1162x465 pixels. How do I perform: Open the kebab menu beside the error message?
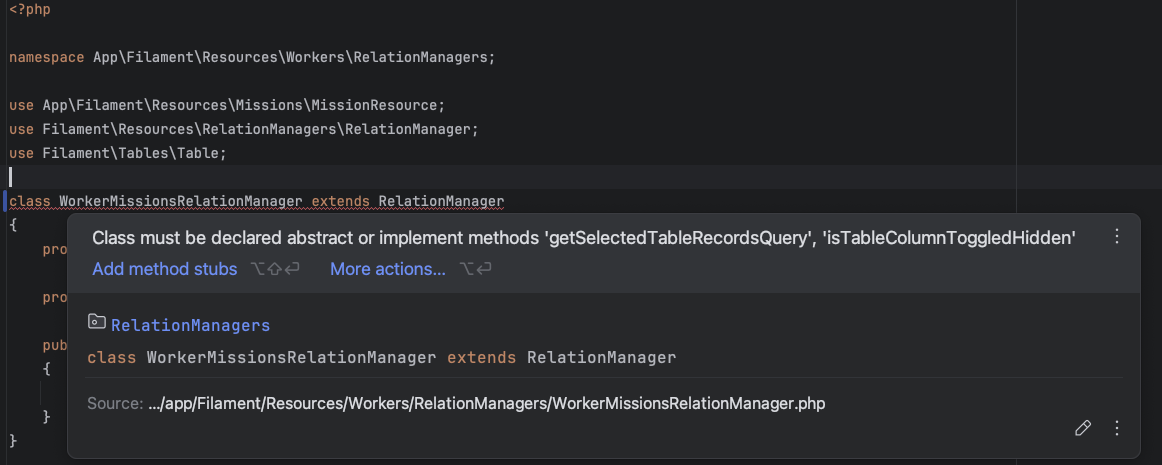[1117, 237]
